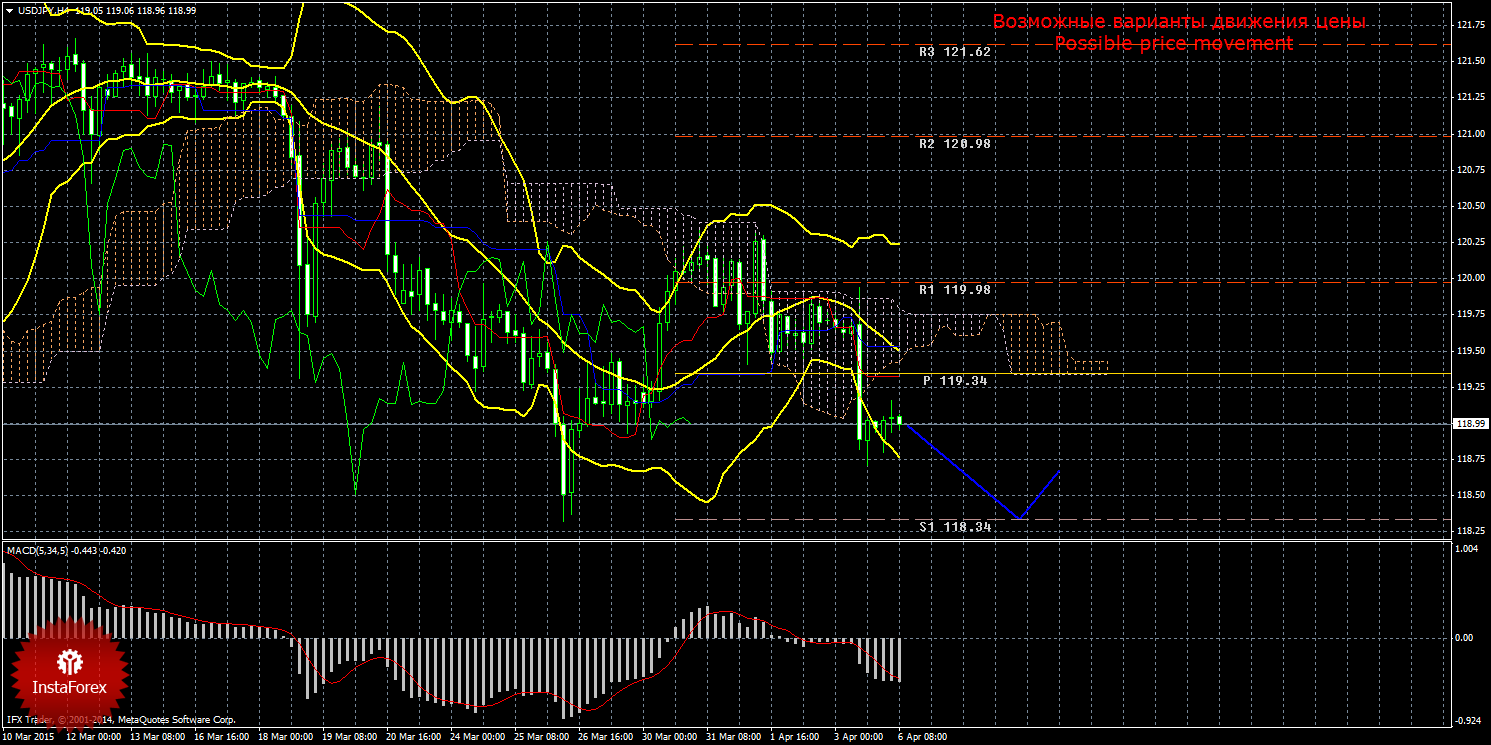Select the S1 118.34 support label

point(954,526)
